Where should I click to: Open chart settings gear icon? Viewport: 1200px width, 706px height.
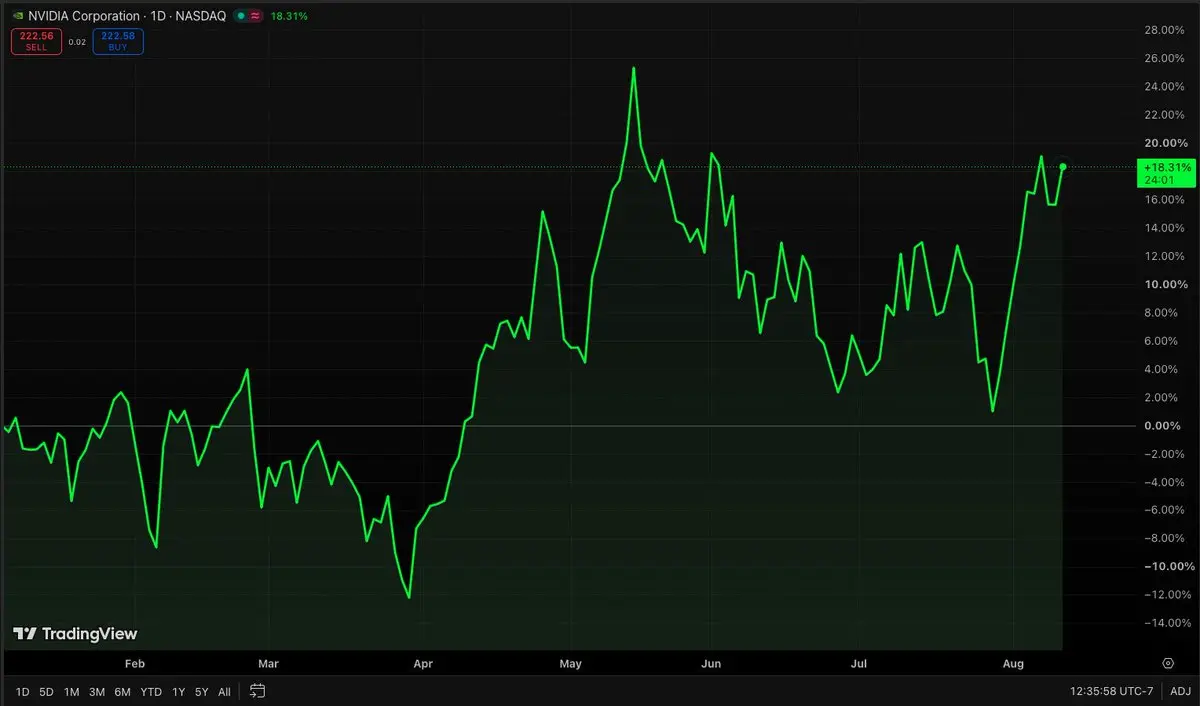pos(1167,663)
